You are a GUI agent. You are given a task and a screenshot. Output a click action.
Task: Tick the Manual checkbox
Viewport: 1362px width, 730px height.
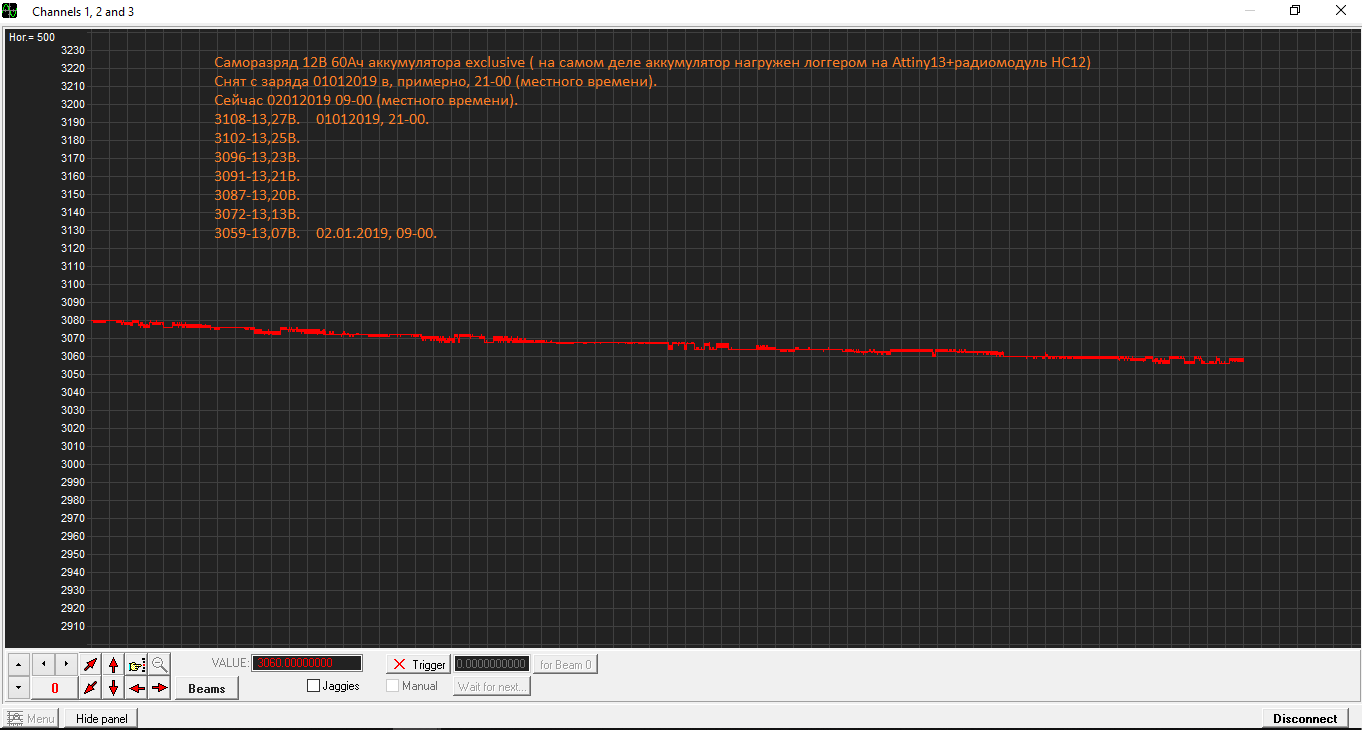(393, 686)
